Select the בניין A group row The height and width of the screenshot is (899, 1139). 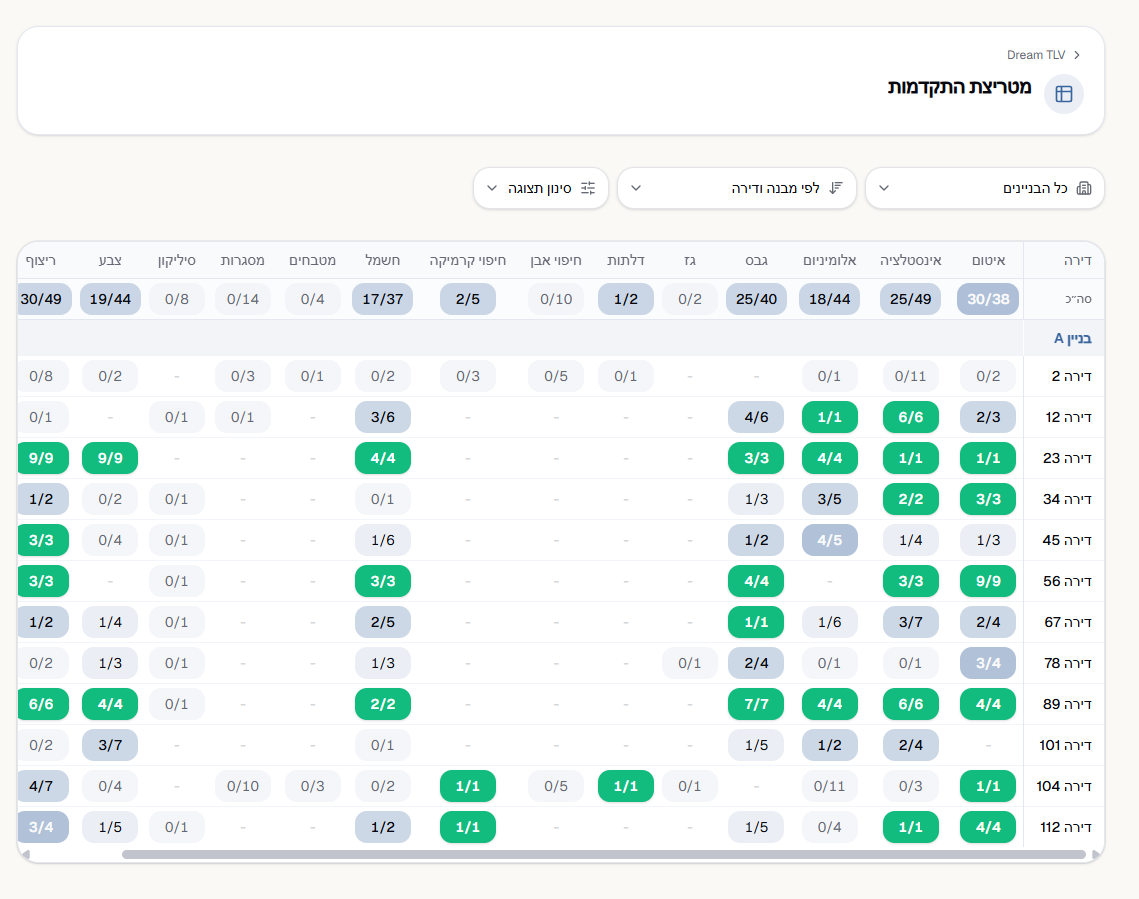(x=561, y=338)
